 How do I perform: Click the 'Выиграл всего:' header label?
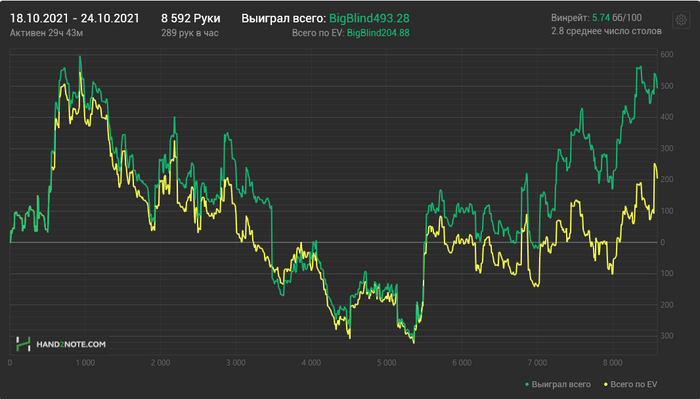click(283, 18)
